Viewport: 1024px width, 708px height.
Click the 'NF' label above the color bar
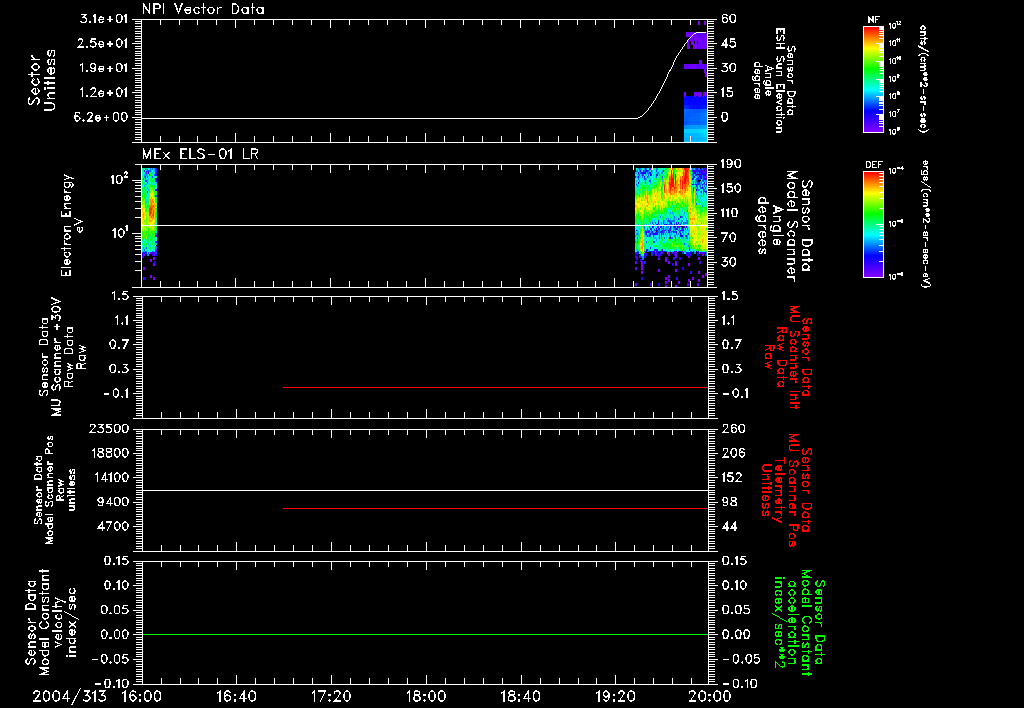873,20
